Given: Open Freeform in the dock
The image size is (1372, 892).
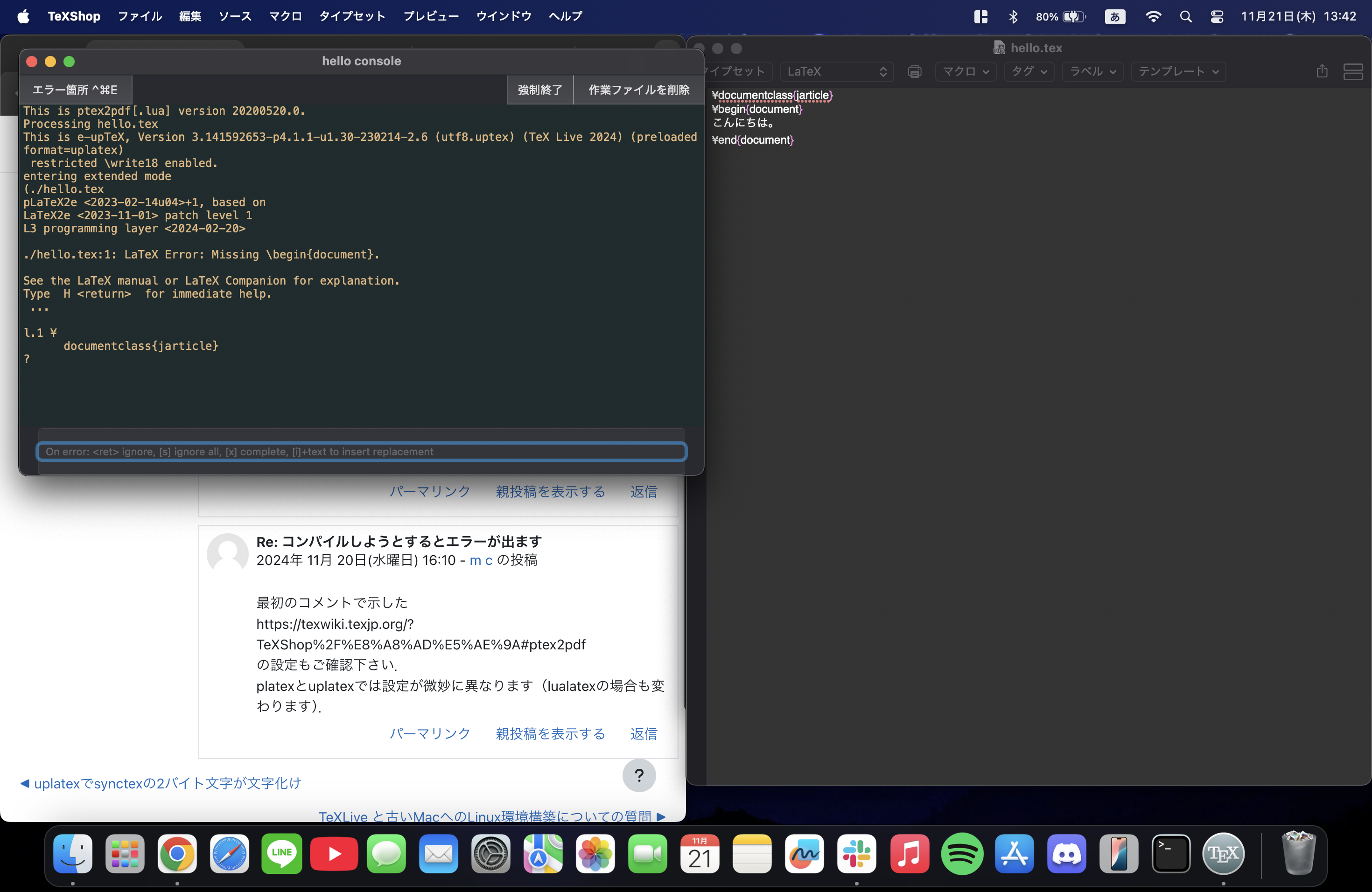Looking at the screenshot, I should (x=804, y=853).
